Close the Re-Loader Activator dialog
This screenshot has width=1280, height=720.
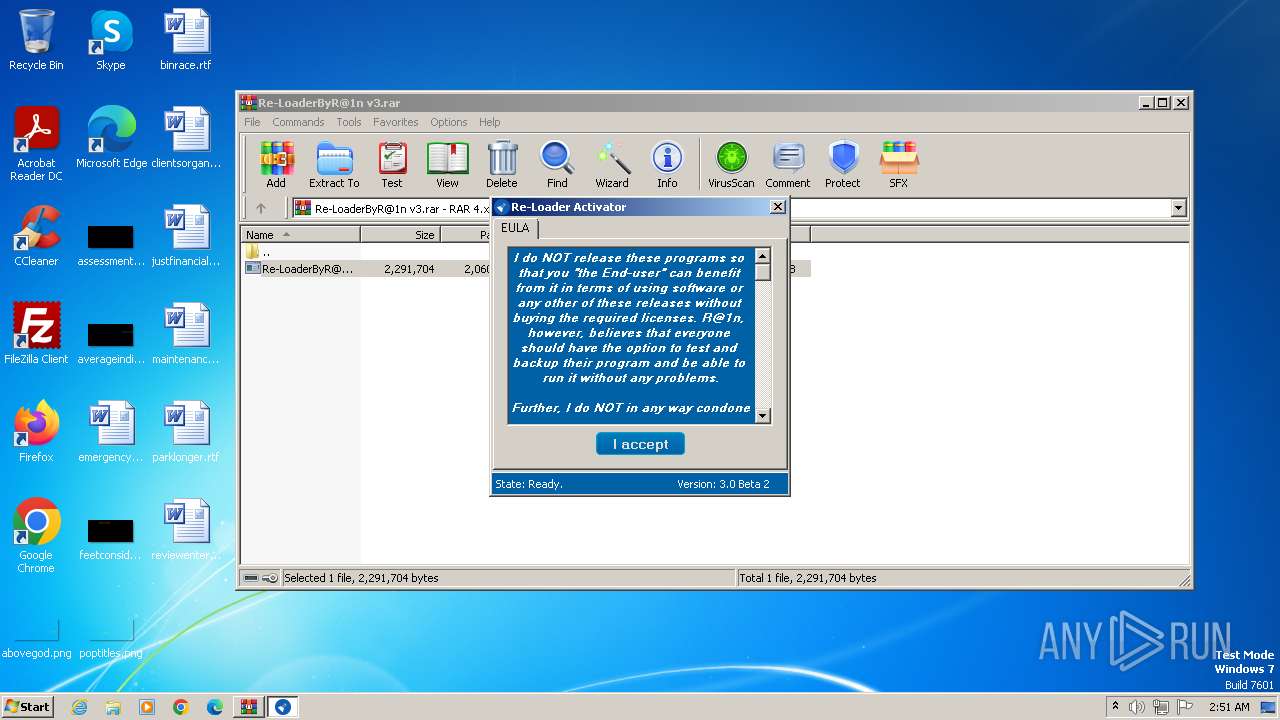(778, 207)
